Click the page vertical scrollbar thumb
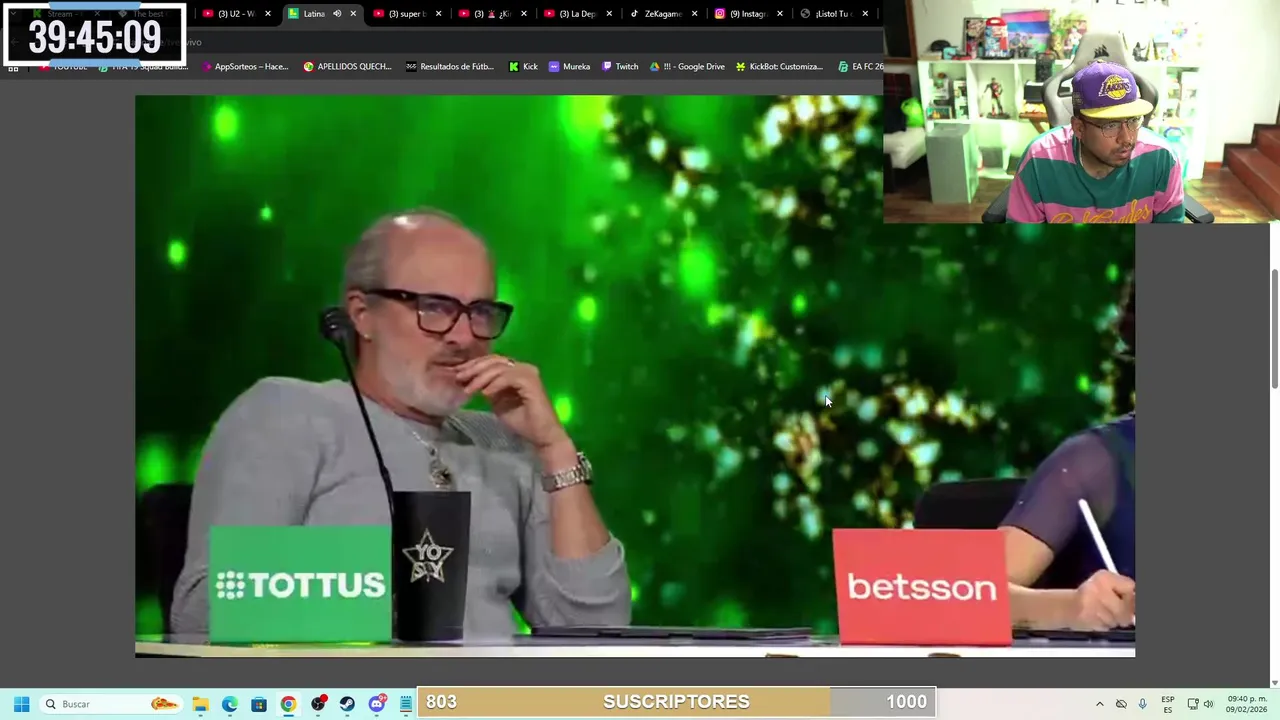Image resolution: width=1280 pixels, height=720 pixels. (1274, 330)
